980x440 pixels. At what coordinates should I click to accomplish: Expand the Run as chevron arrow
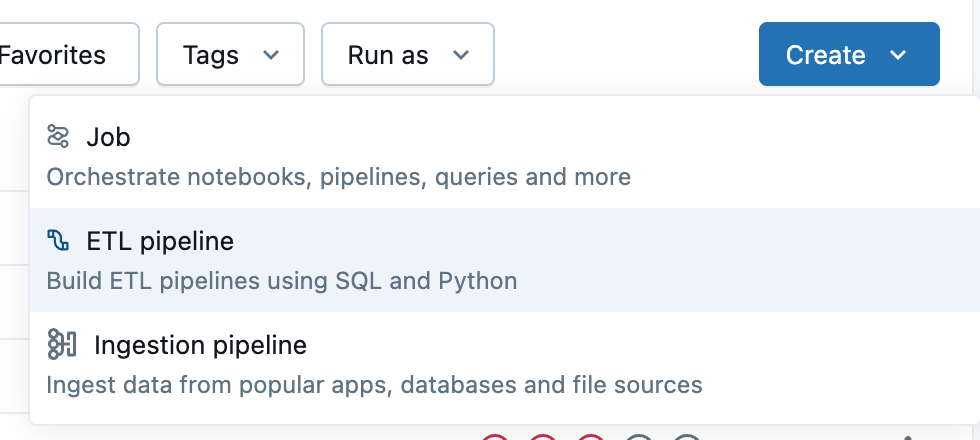pyautogui.click(x=461, y=55)
